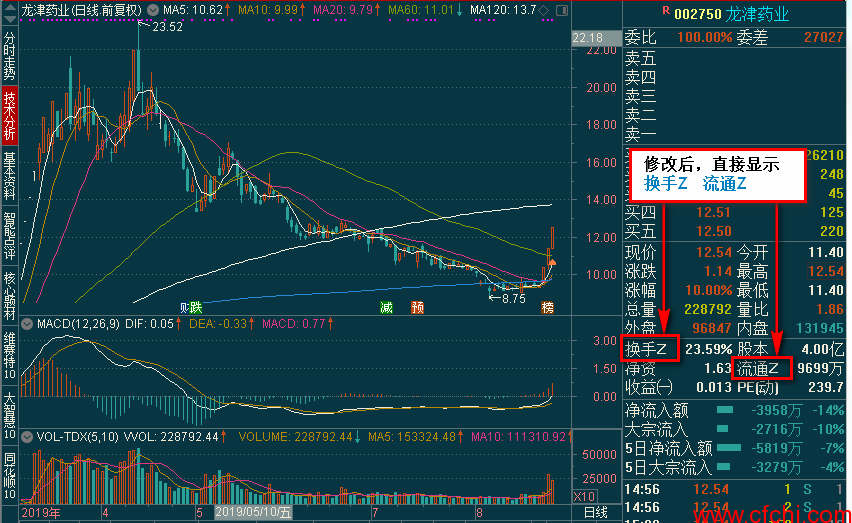Click the 净流入额 -3958万 row
This screenshot has height=523, width=852.
click(x=734, y=410)
